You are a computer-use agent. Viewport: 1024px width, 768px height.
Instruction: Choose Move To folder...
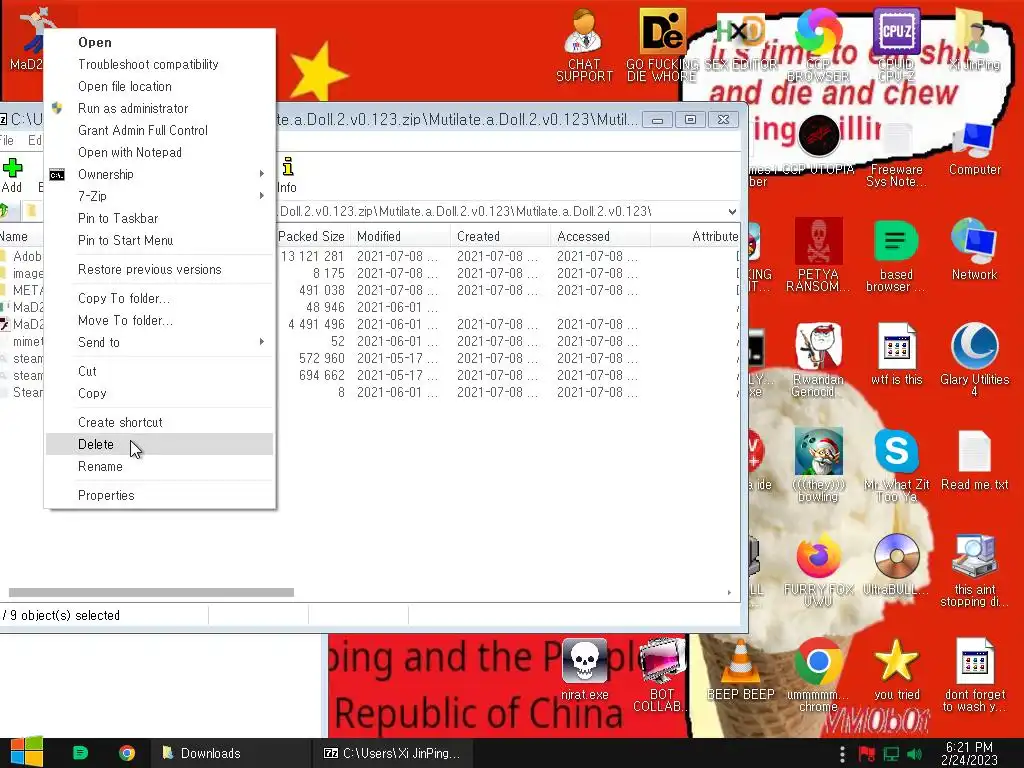tap(159, 320)
